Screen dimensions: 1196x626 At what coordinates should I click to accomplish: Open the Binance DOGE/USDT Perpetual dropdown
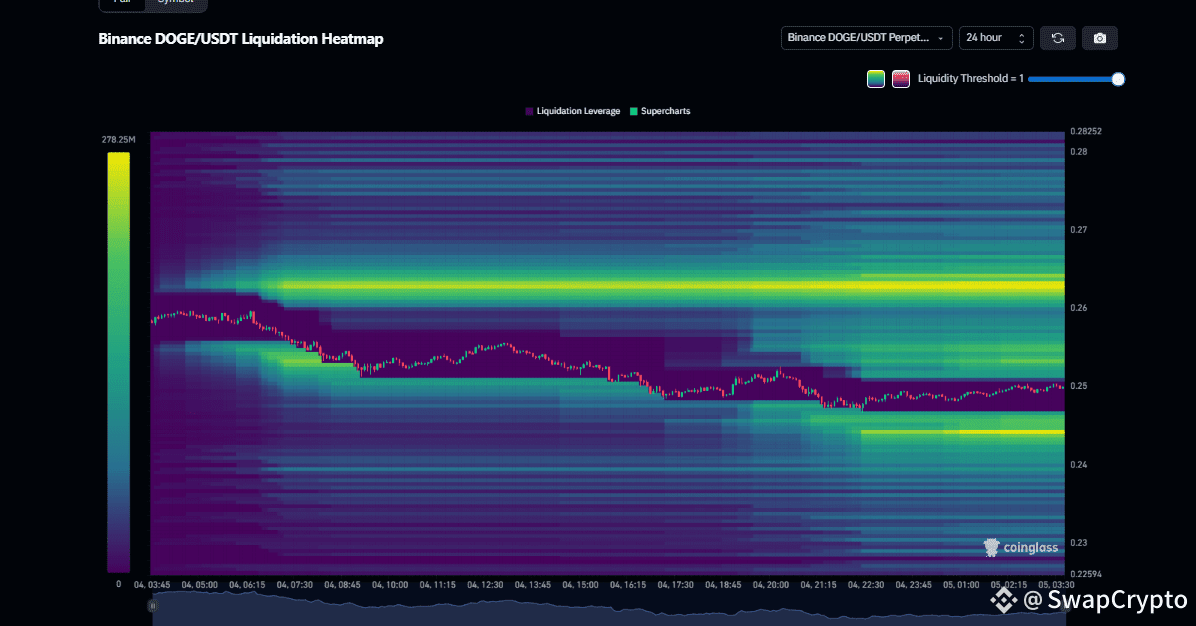pos(866,38)
